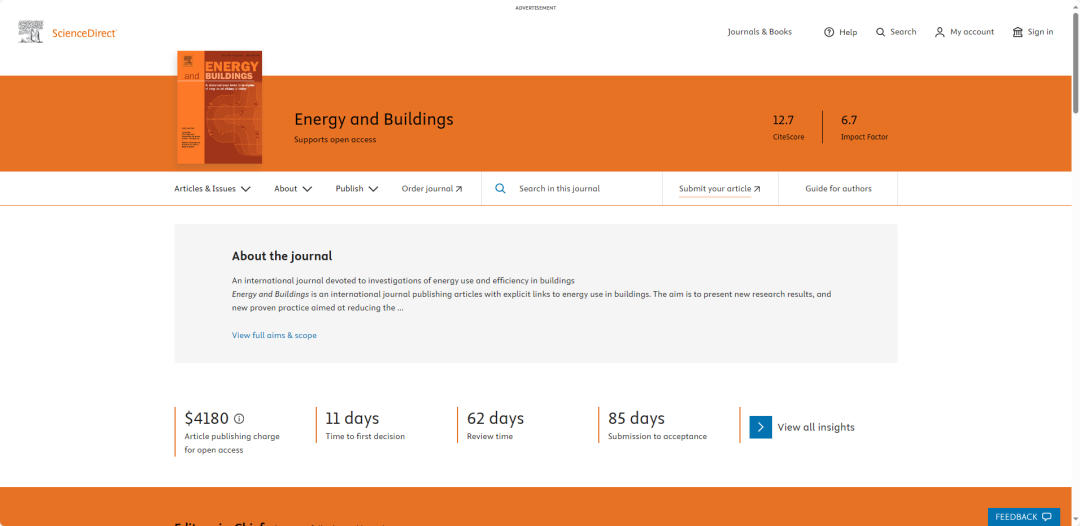Click the My account person icon
This screenshot has width=1080, height=526.
[x=939, y=32]
